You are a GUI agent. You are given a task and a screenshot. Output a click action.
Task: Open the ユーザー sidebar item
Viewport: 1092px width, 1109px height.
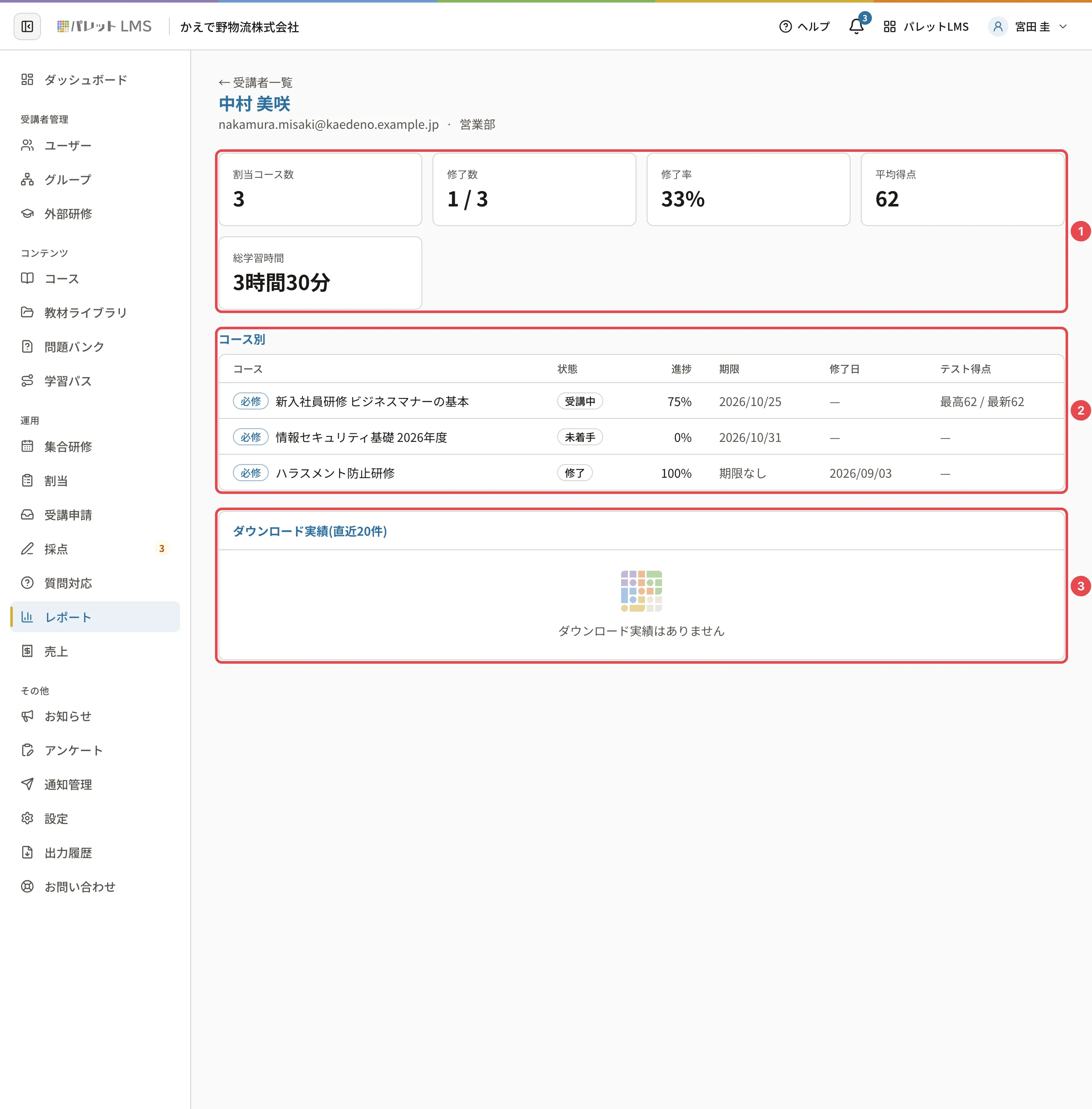(x=95, y=145)
